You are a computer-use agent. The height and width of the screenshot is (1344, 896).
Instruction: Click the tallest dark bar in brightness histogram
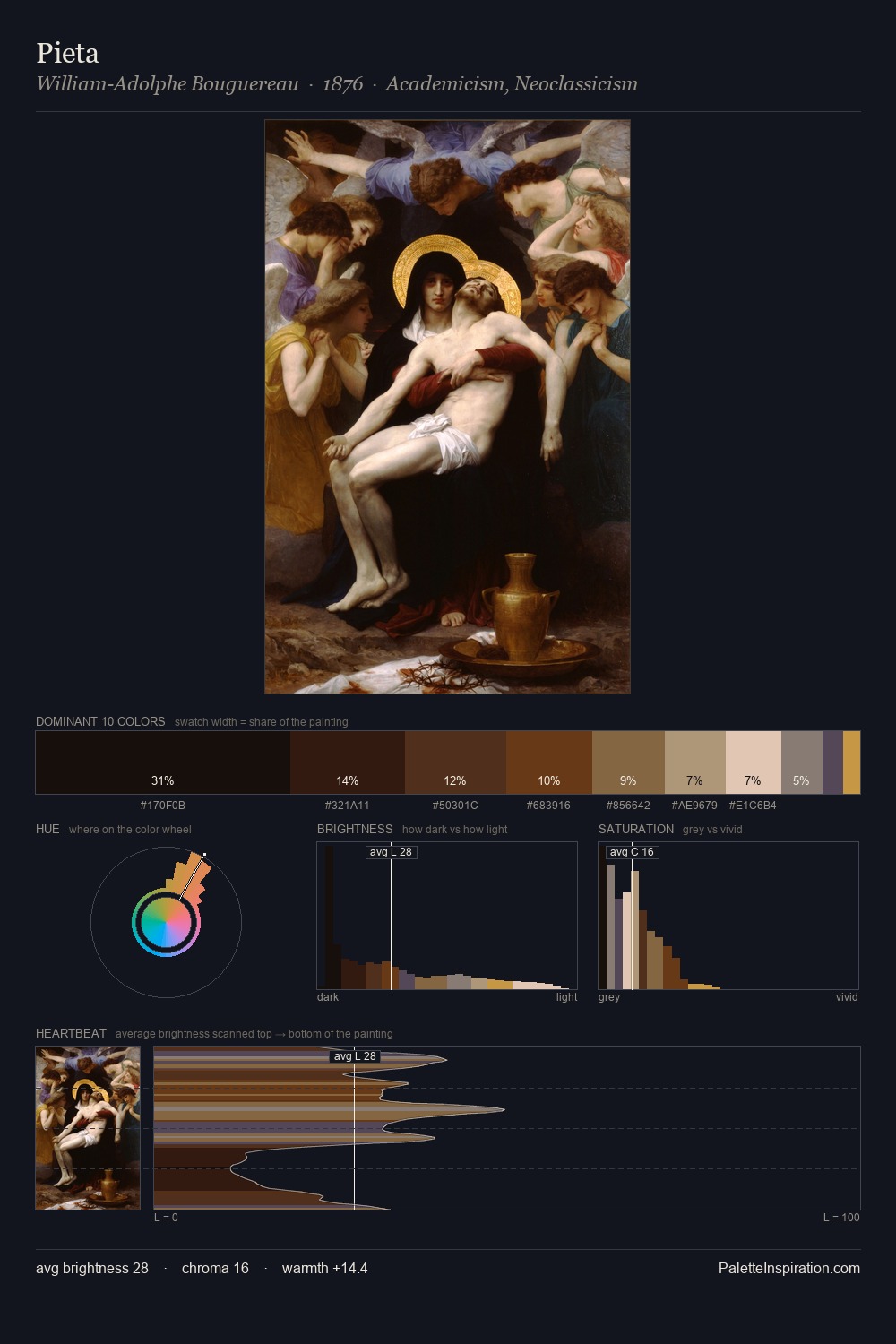point(328,917)
